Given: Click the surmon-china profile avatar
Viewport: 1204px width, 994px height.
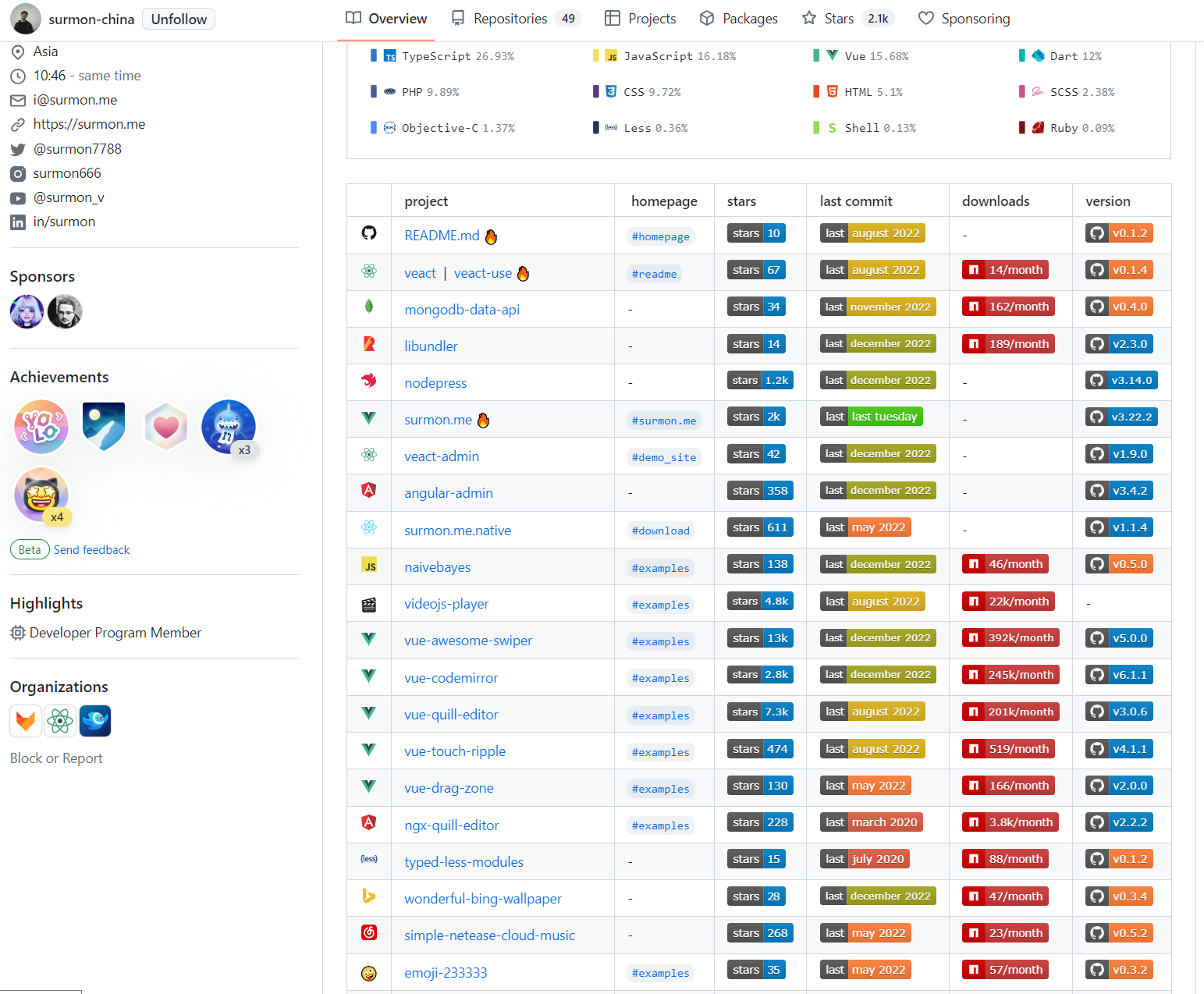Looking at the screenshot, I should [x=26, y=20].
